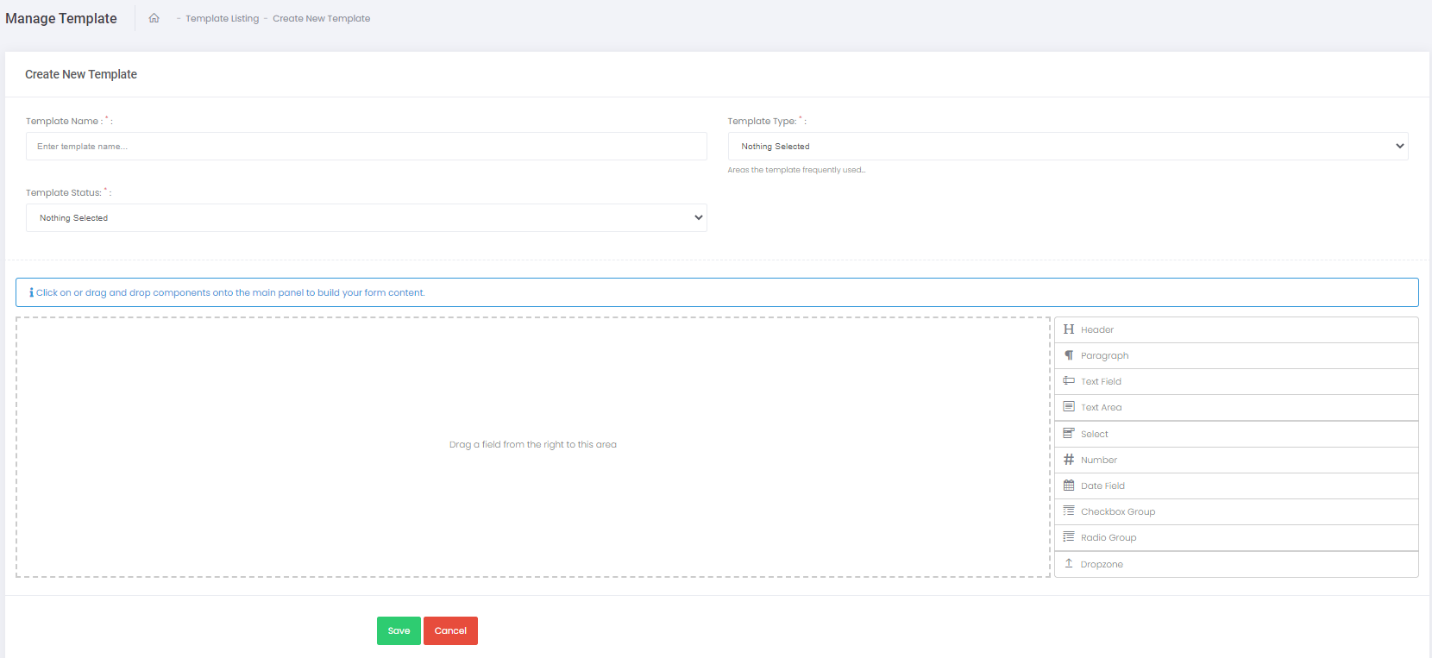Click Create New Template breadcrumb
Screen dimensions: 1432x658
click(x=321, y=18)
